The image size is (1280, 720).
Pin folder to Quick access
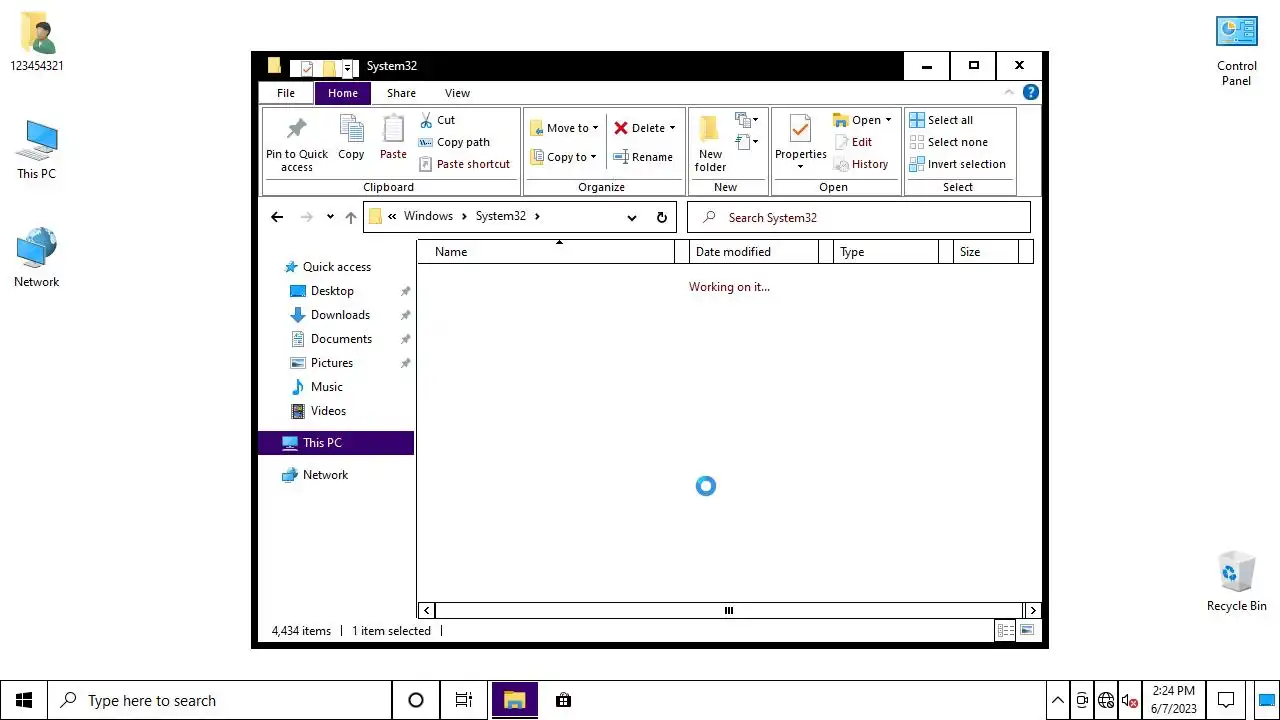point(296,143)
